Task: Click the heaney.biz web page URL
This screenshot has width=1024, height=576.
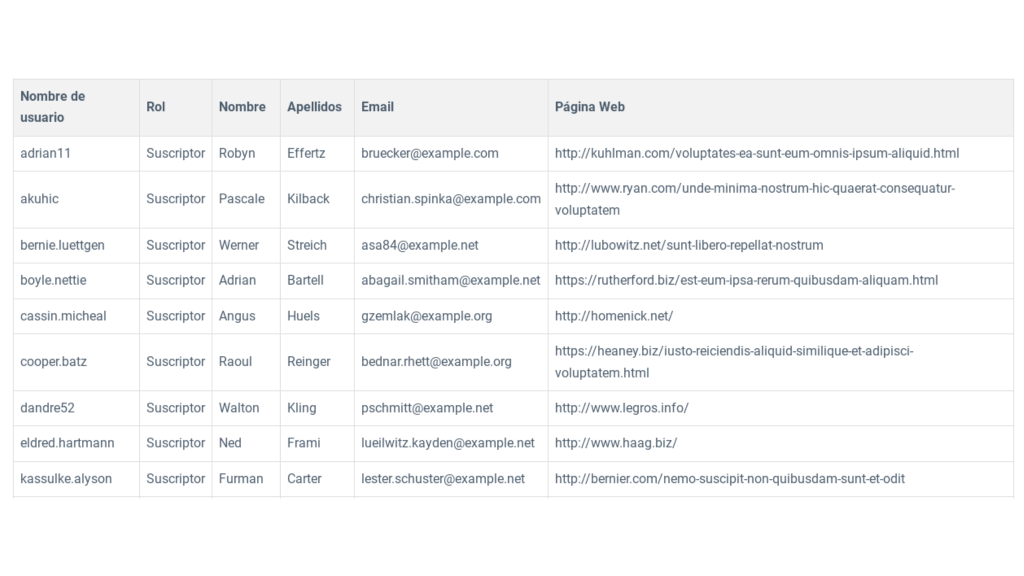Action: pyautogui.click(x=734, y=362)
